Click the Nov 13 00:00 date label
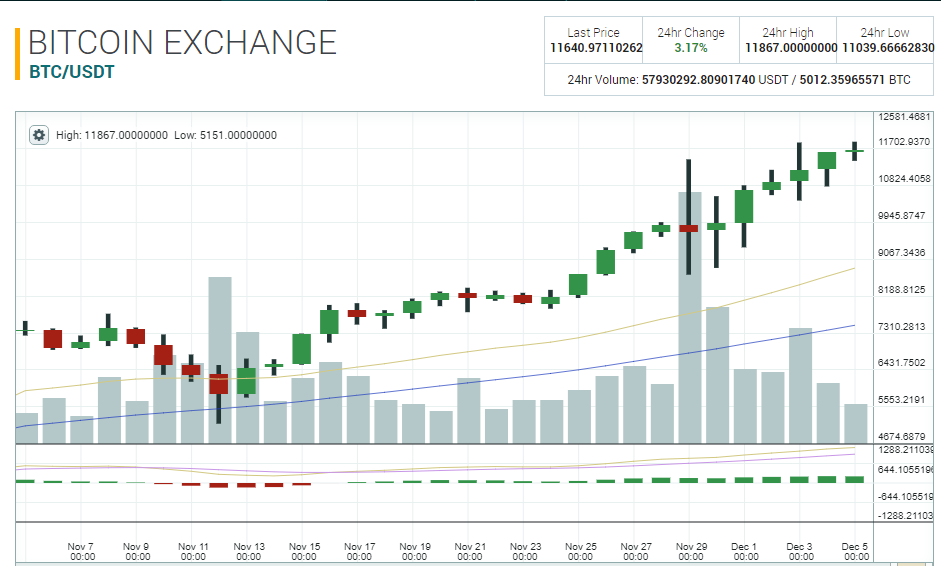The width and height of the screenshot is (941, 566). (248, 552)
